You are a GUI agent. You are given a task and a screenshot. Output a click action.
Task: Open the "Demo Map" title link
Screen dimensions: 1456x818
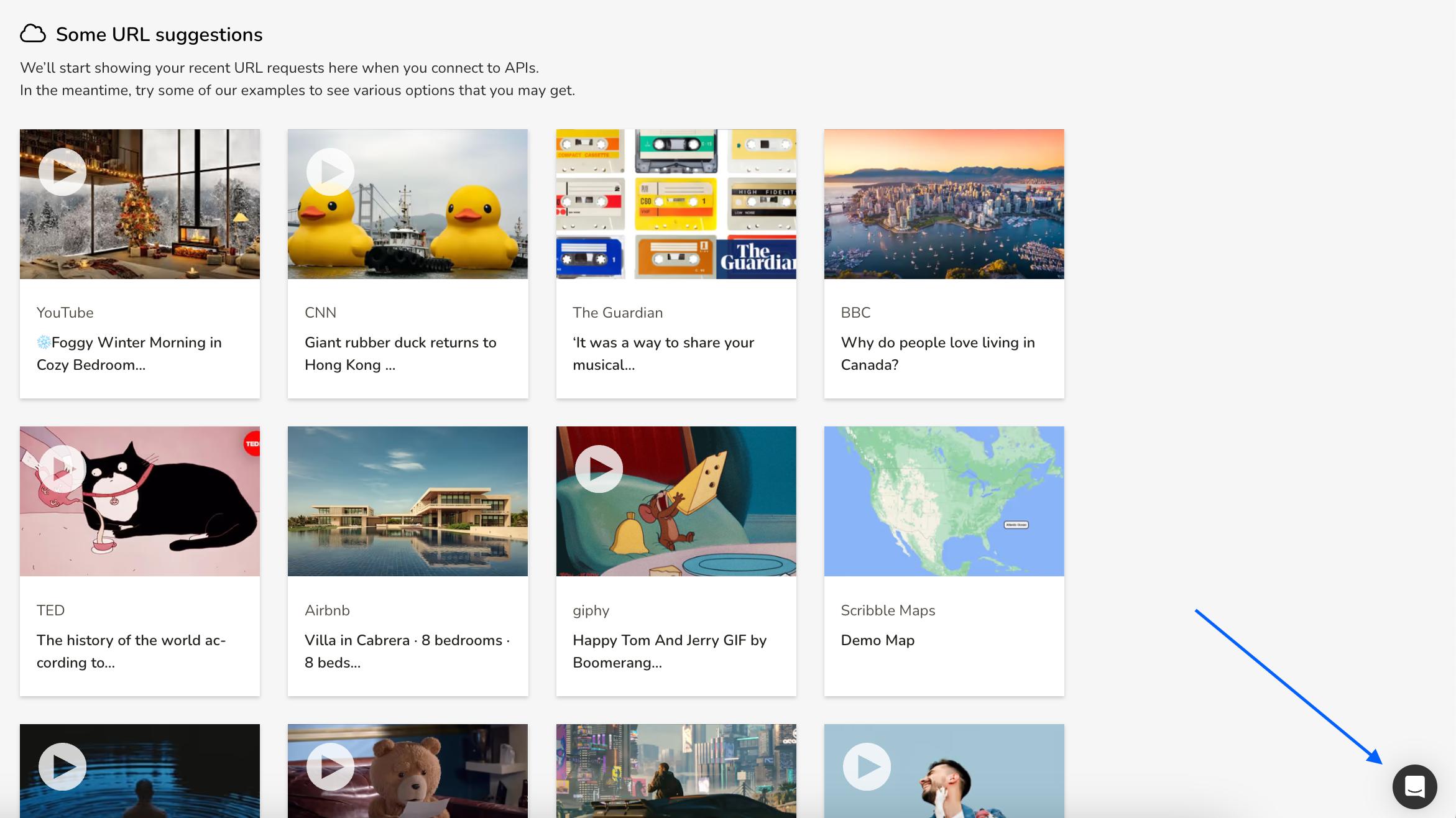point(877,640)
